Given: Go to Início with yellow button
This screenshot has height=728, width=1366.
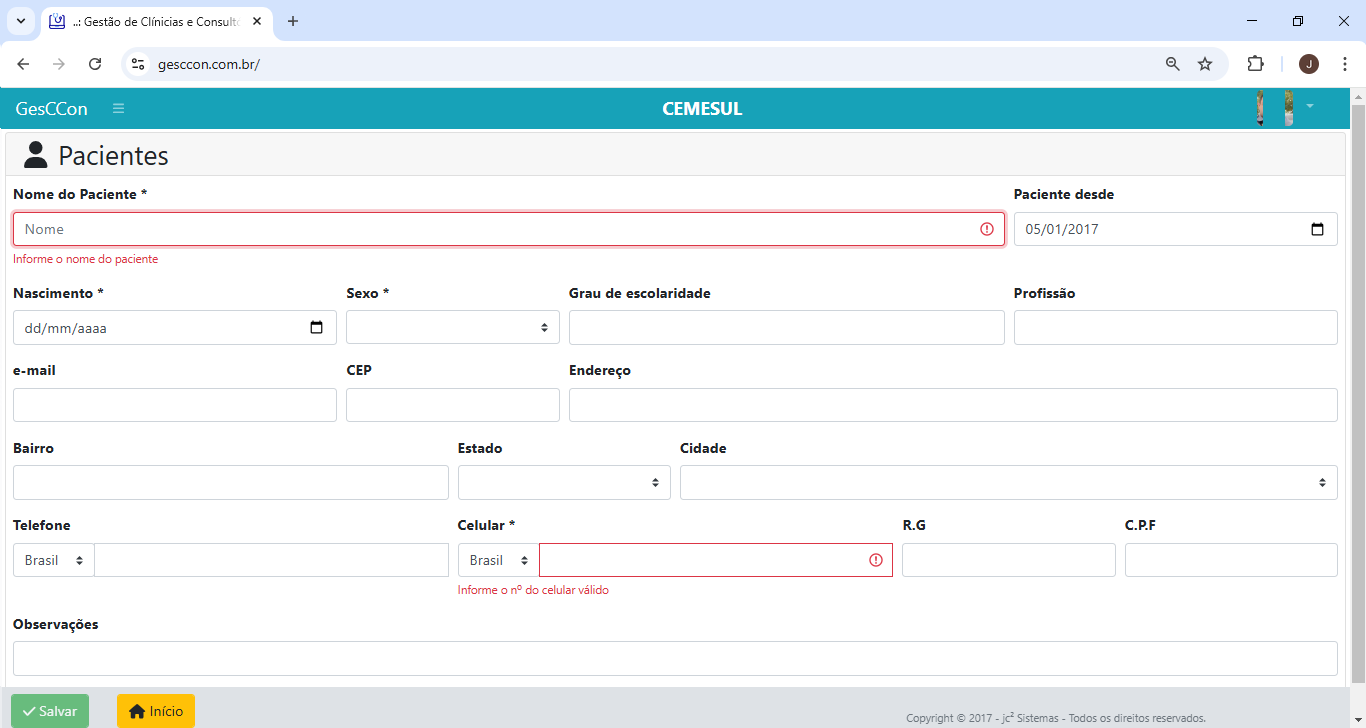Looking at the screenshot, I should [156, 711].
